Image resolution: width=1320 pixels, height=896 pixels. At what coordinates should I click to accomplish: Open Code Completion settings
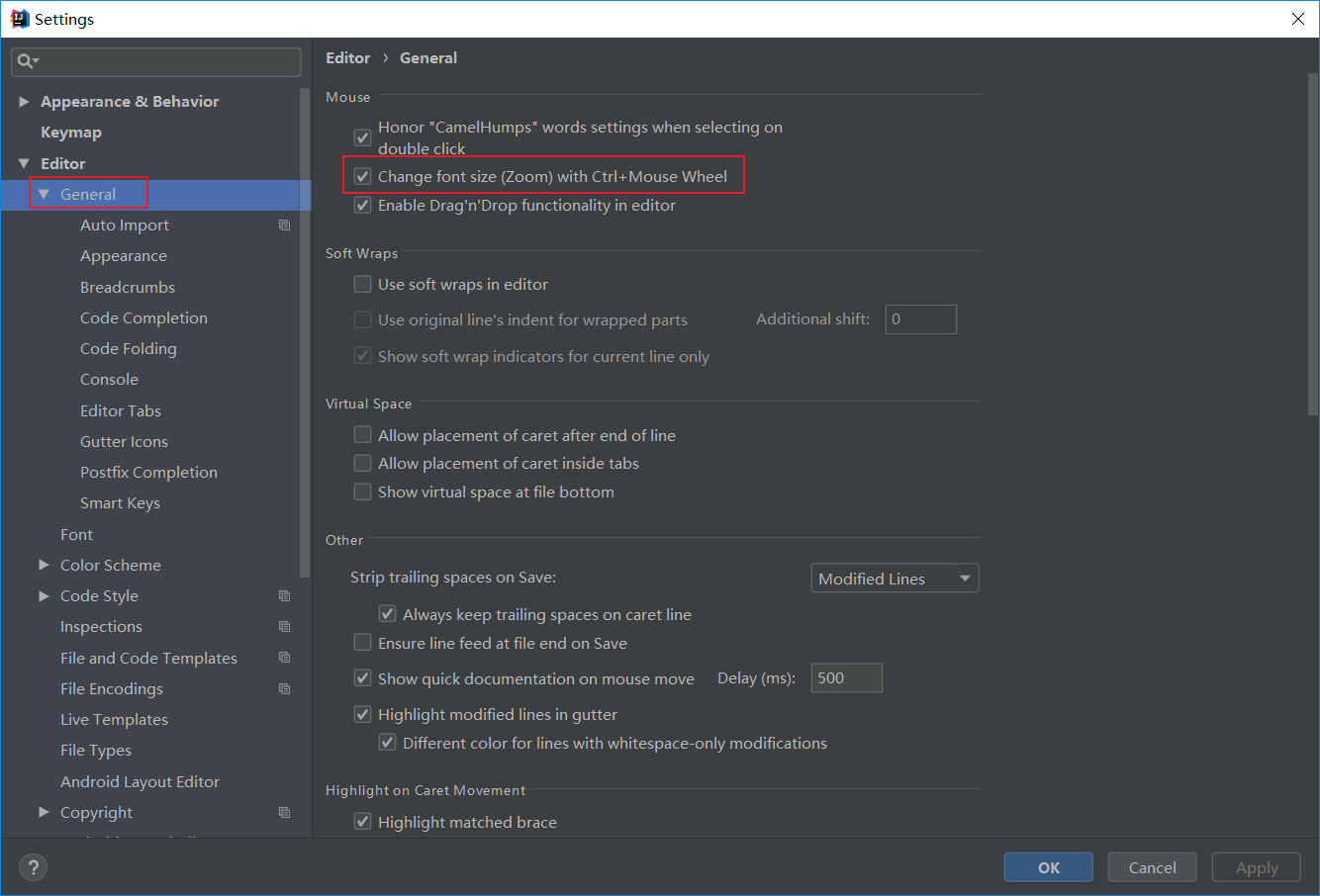tap(143, 318)
